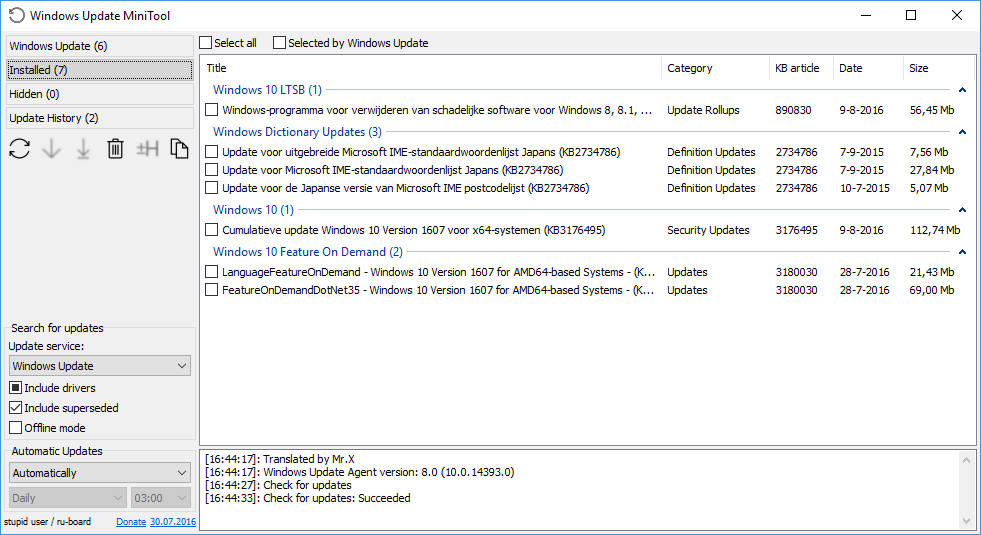This screenshot has height=535, width=981.
Task: Tick checkbox for Cumulatieve update KB3176495
Action: [212, 230]
